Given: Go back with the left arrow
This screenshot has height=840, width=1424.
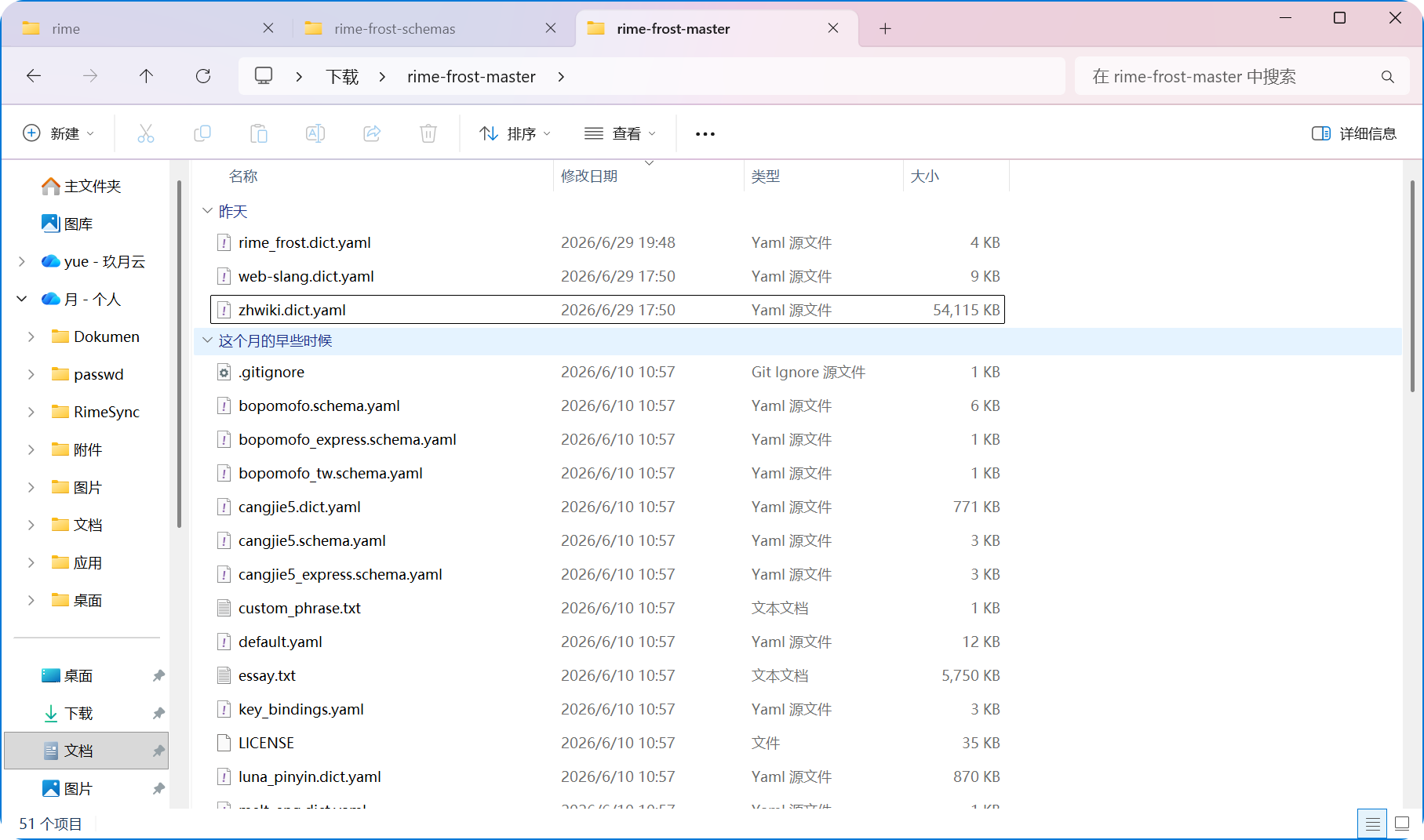Looking at the screenshot, I should click(34, 76).
